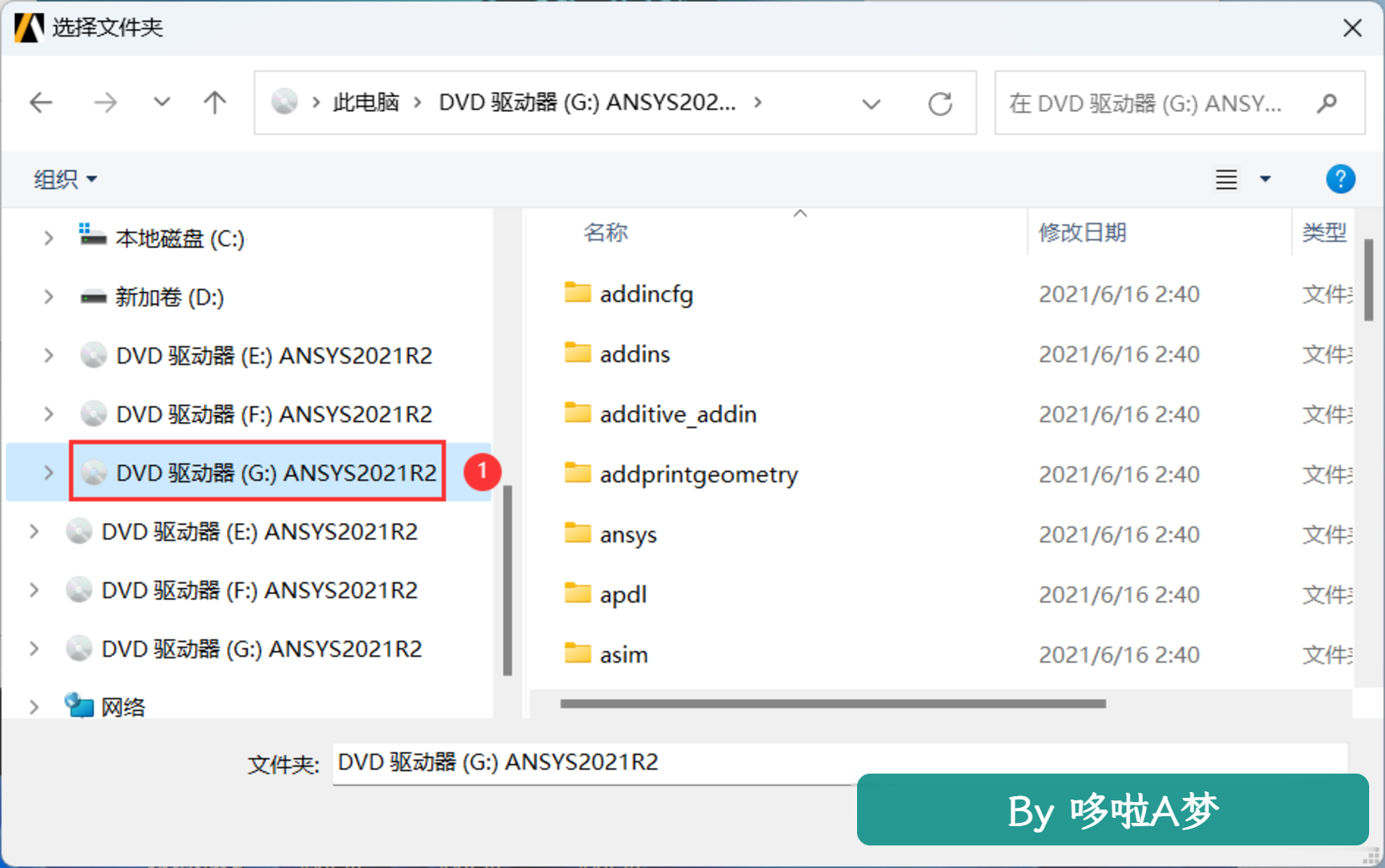The width and height of the screenshot is (1385, 868).
Task: Click the modified date of addins
Action: 1119,354
